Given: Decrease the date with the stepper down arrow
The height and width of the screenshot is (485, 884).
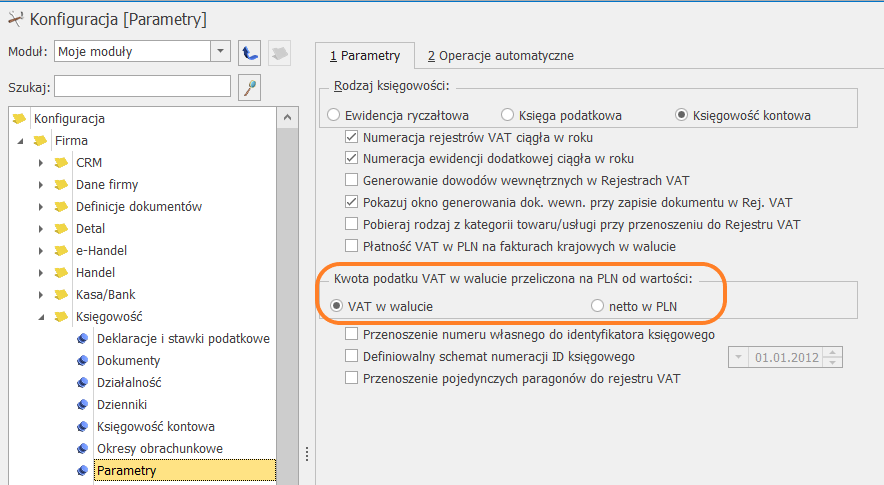Looking at the screenshot, I should click(x=833, y=362).
